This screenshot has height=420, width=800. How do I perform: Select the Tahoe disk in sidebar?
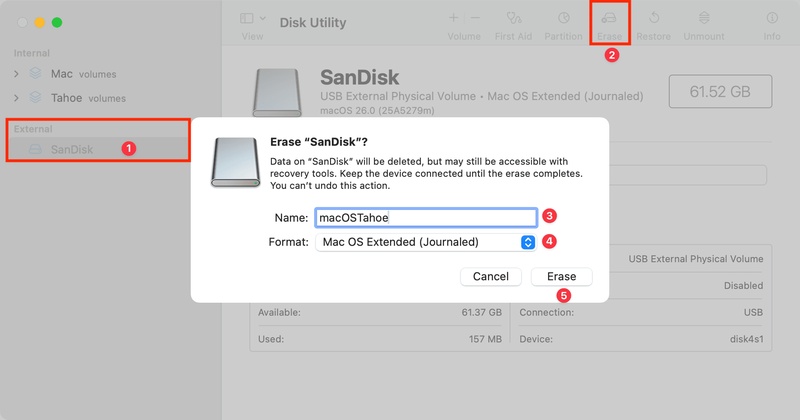pyautogui.click(x=66, y=97)
